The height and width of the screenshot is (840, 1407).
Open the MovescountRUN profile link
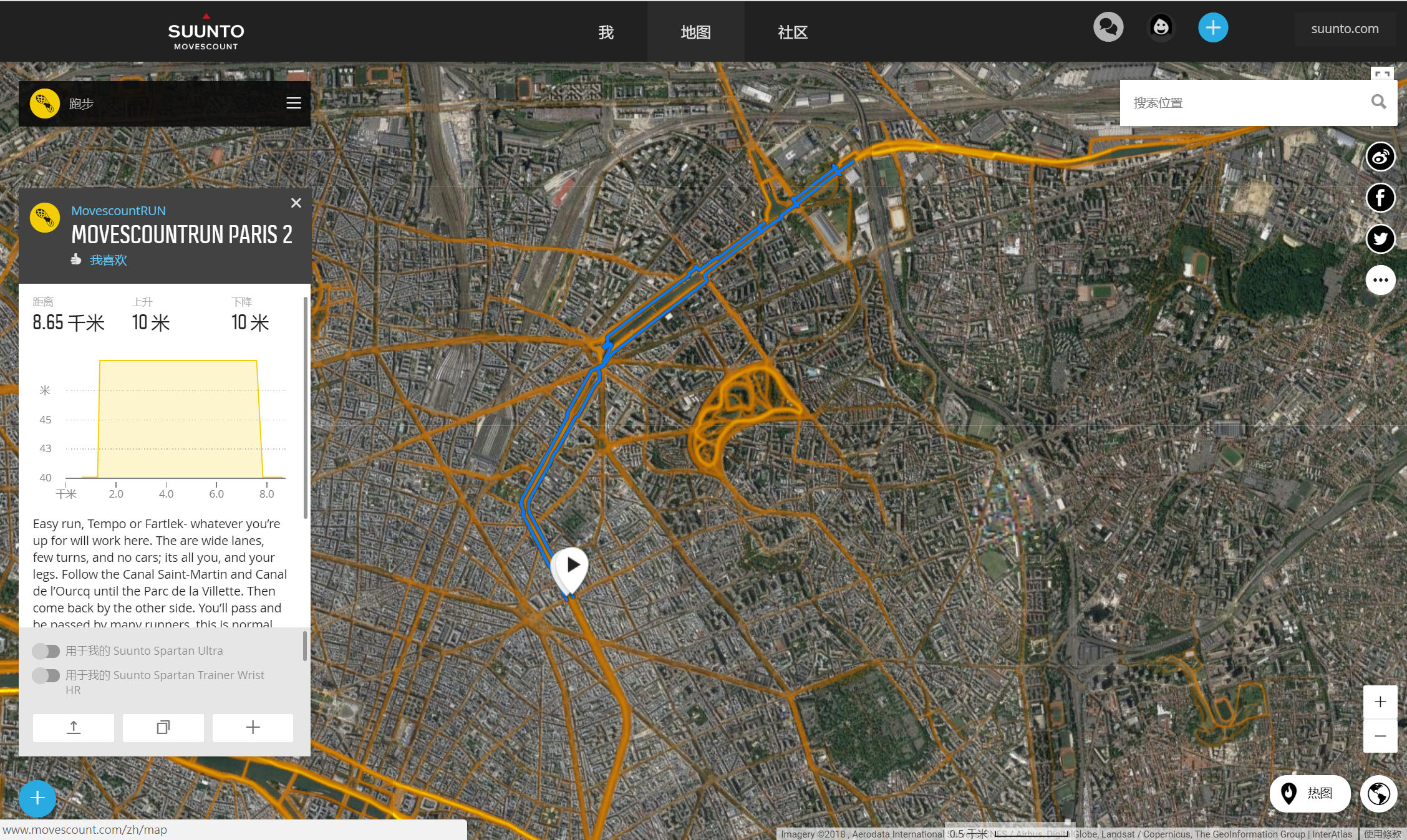click(118, 211)
